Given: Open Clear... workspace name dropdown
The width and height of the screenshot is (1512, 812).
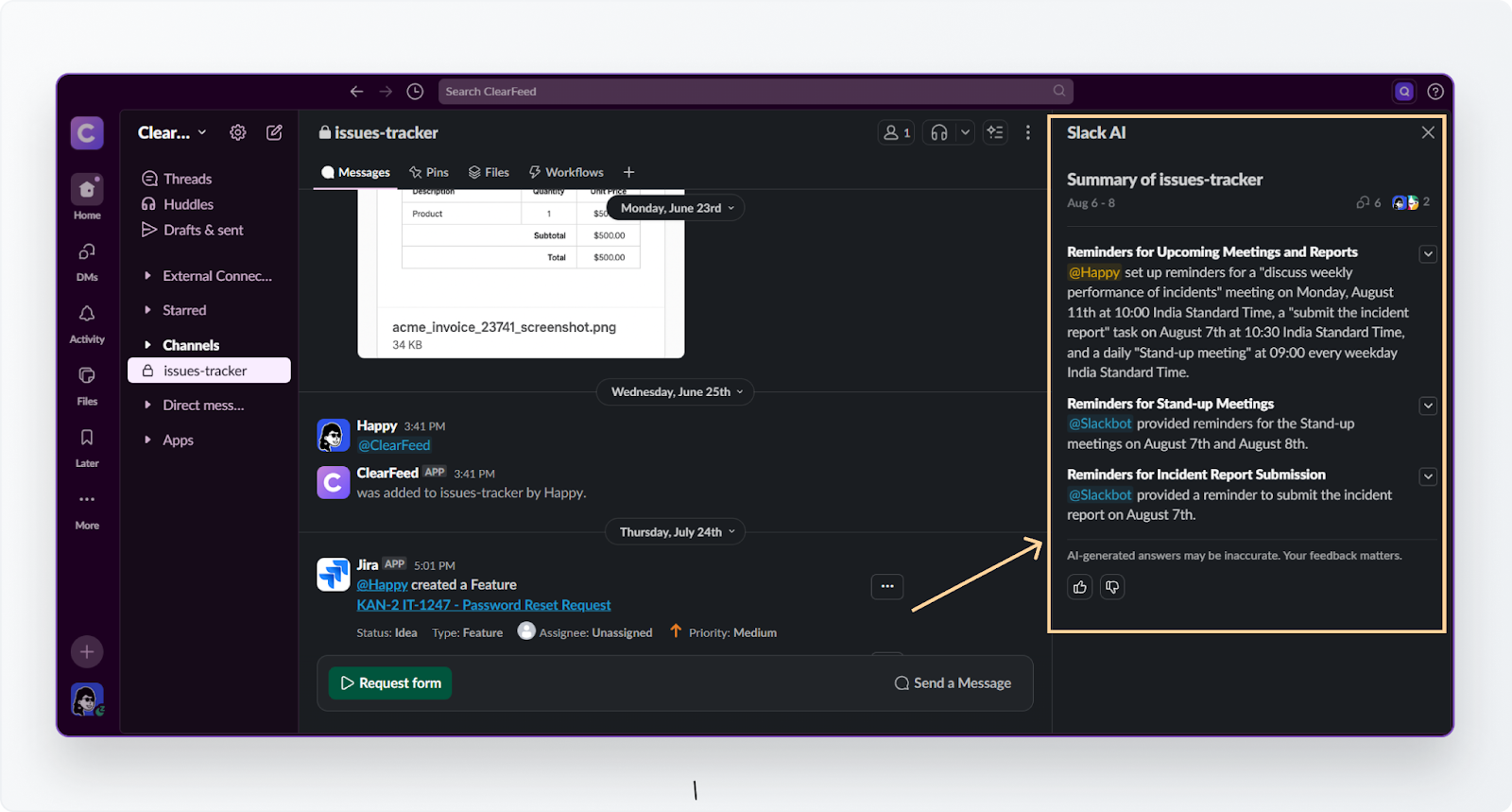Looking at the screenshot, I should (x=172, y=132).
